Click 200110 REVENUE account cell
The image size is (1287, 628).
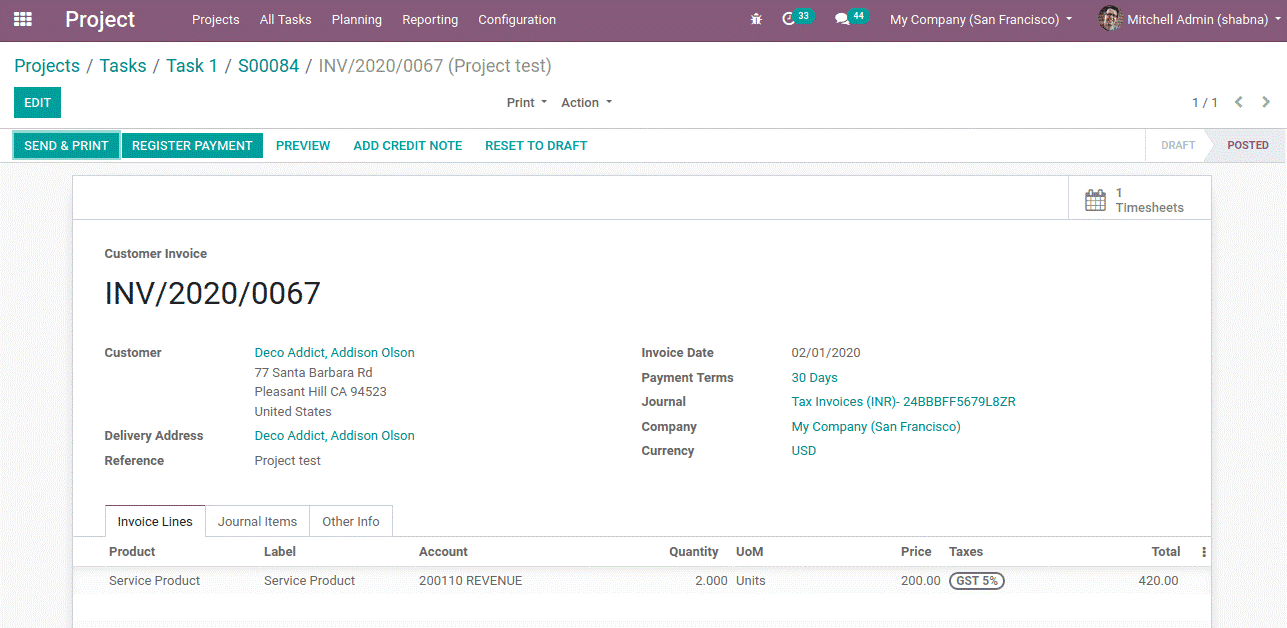click(470, 580)
